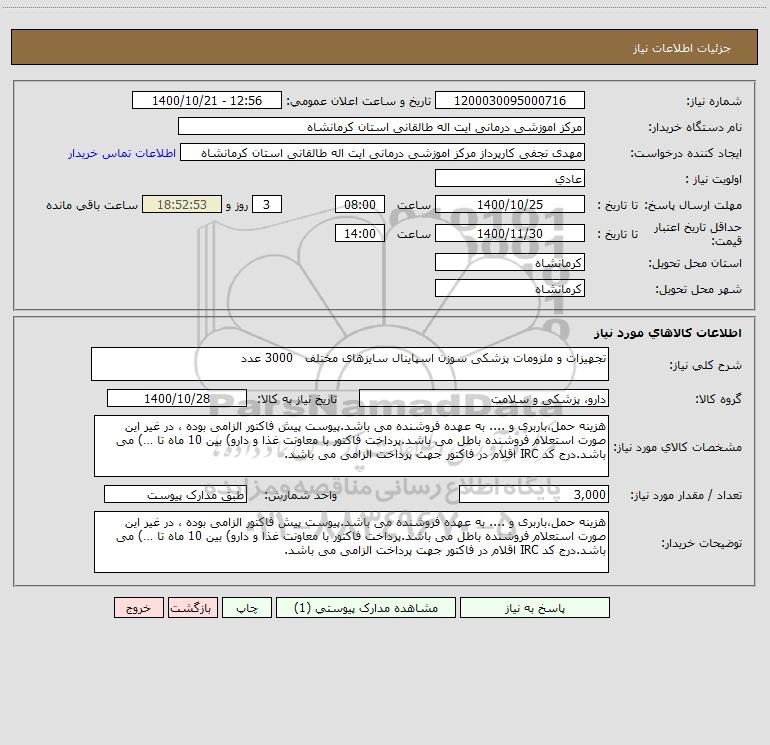Open مشاهده مدارک پیوستی (1) button
This screenshot has height=745, width=770.
coord(366,608)
